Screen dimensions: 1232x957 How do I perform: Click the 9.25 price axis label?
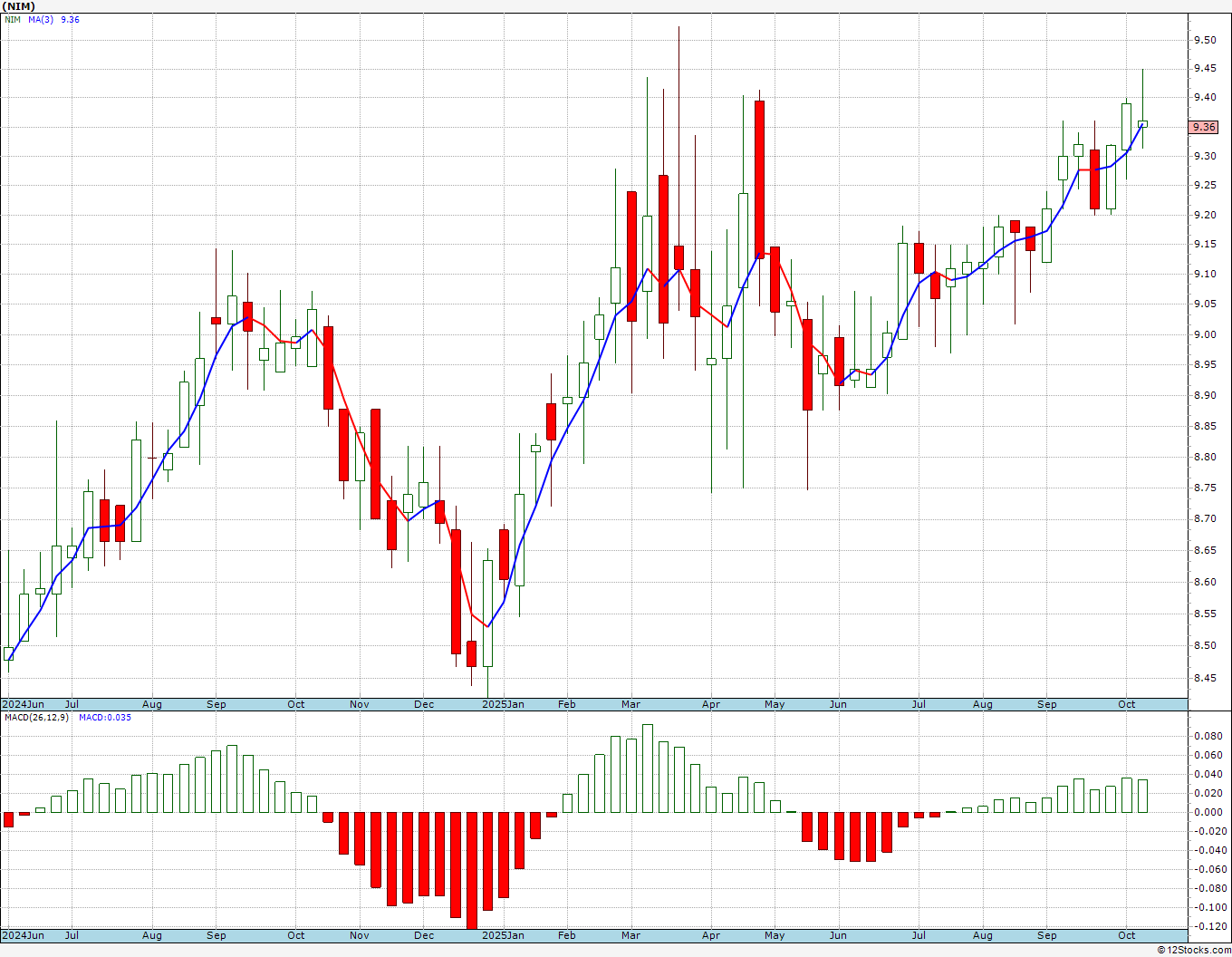[1205, 186]
